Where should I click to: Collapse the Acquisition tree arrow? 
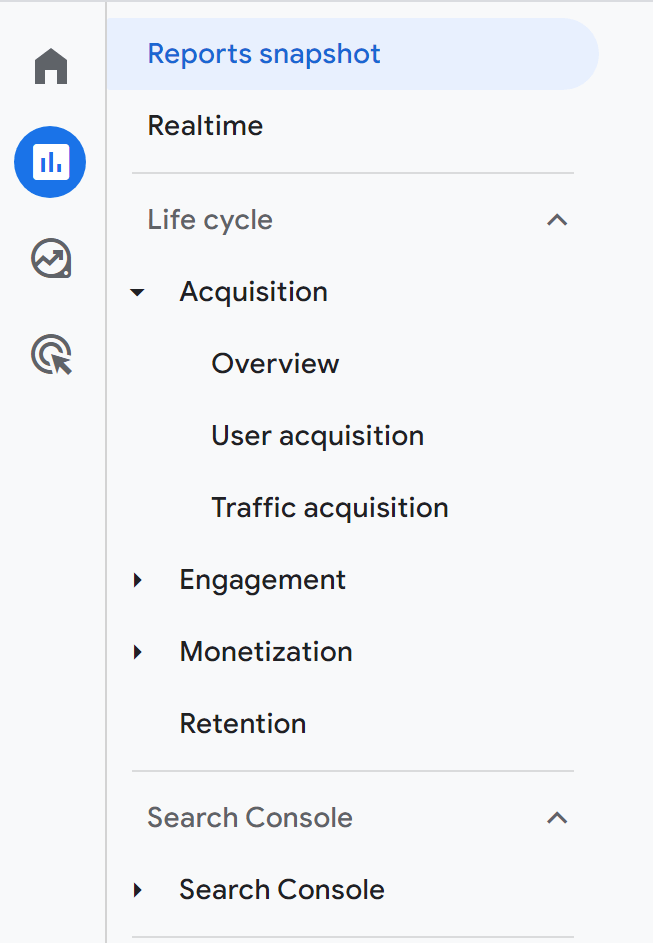click(x=138, y=292)
